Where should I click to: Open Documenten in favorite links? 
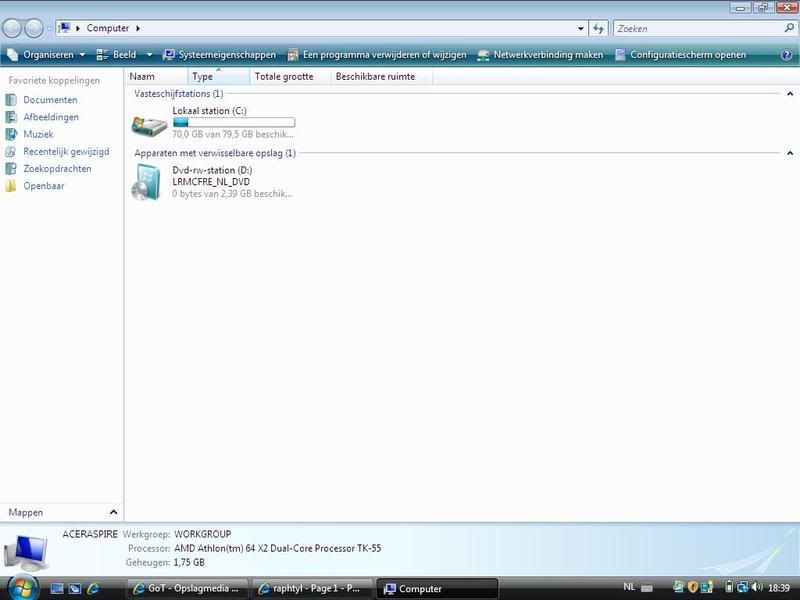click(x=50, y=100)
